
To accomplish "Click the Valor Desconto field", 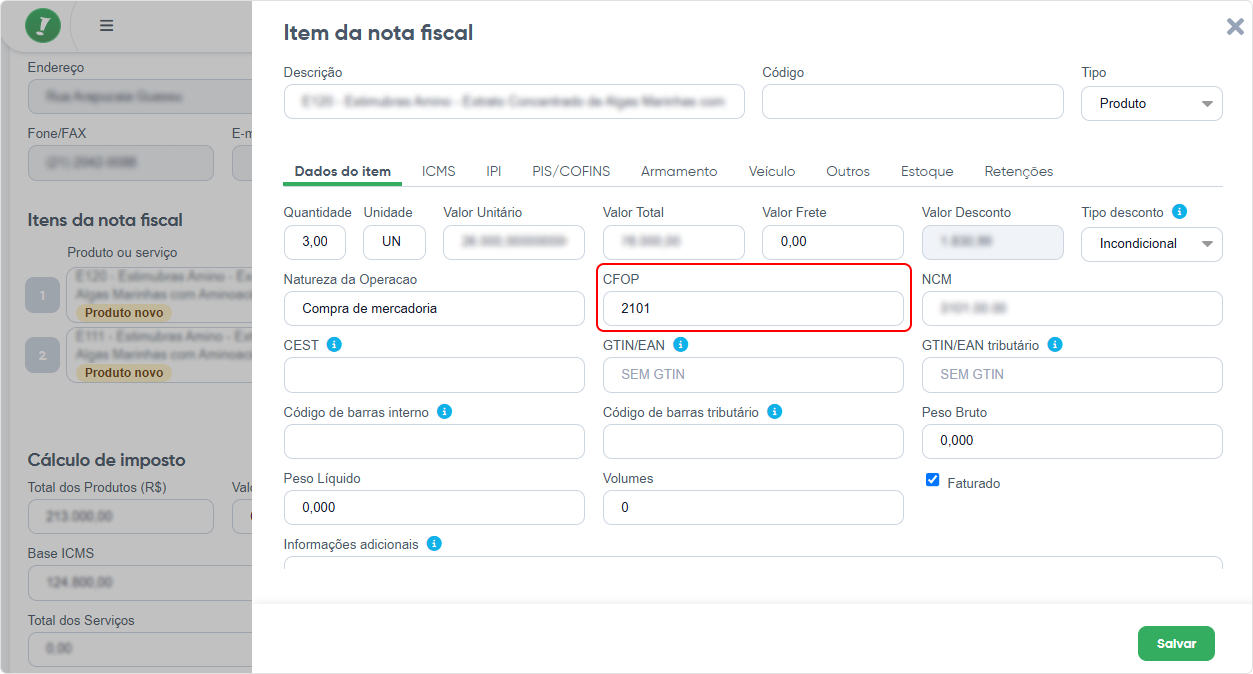I will pos(993,242).
